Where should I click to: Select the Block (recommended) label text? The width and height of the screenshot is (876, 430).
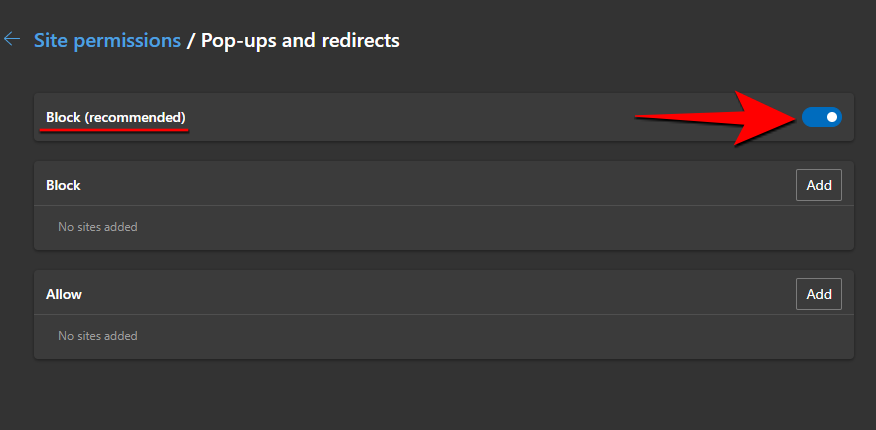115,118
